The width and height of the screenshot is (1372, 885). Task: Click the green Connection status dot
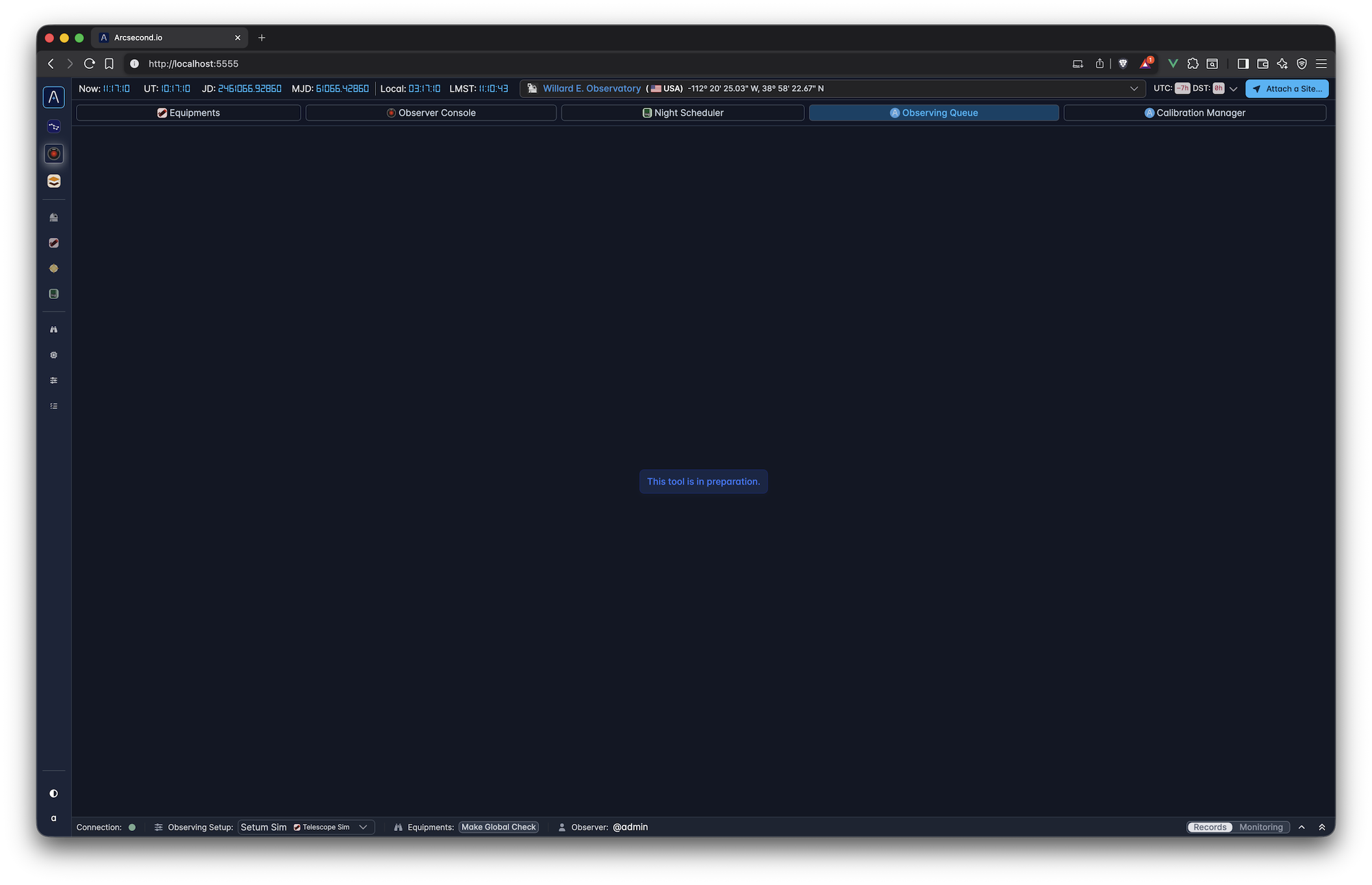[x=132, y=827]
